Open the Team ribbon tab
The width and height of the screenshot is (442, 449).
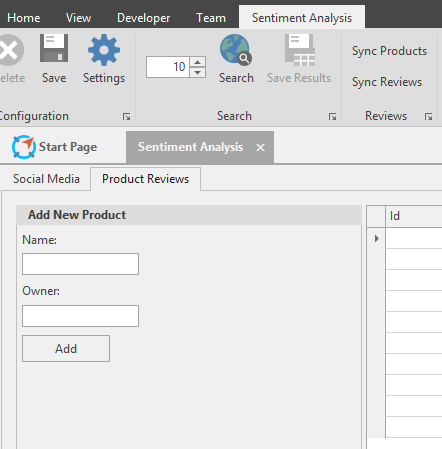click(211, 18)
